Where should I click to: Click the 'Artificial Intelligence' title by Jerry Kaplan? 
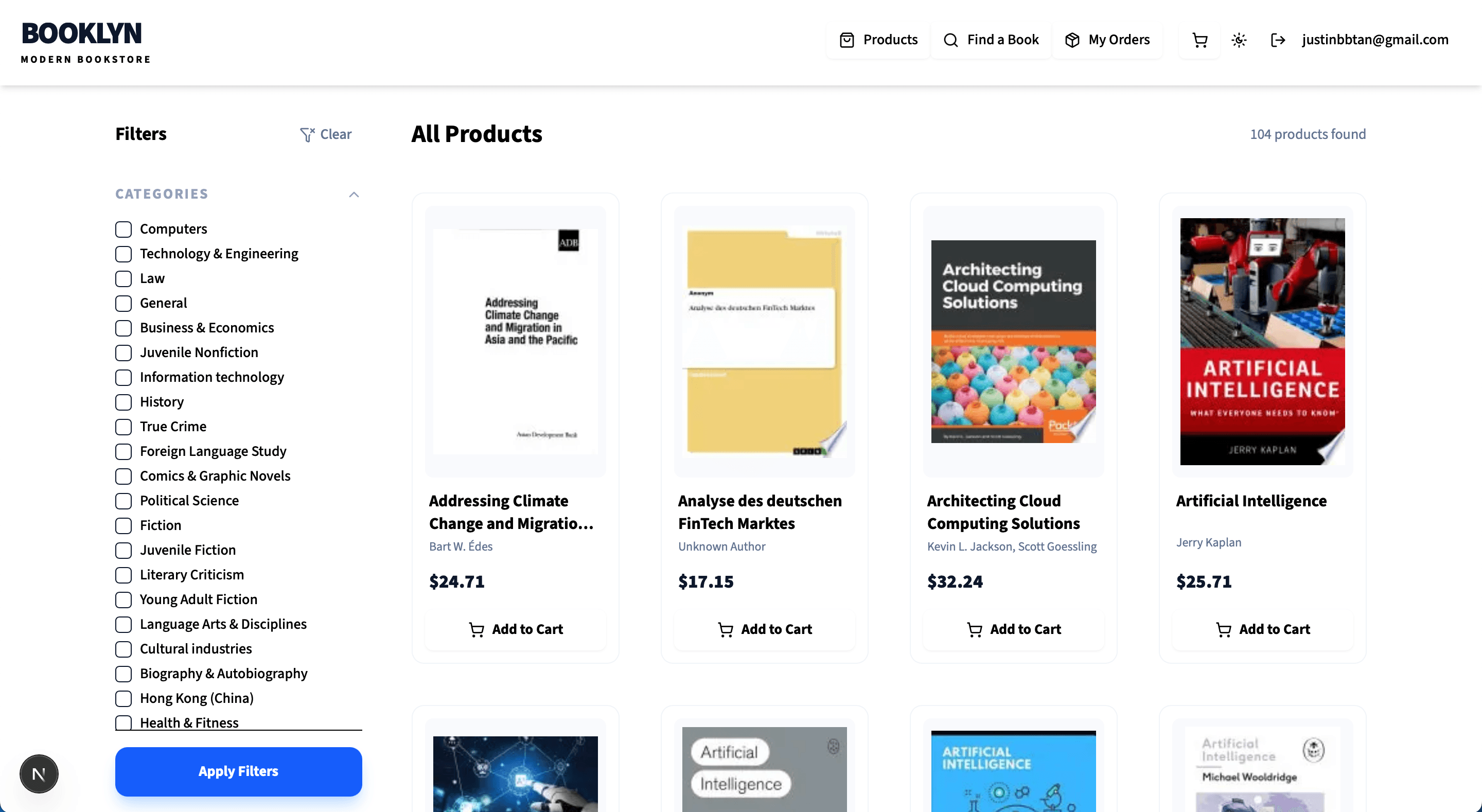click(x=1251, y=501)
